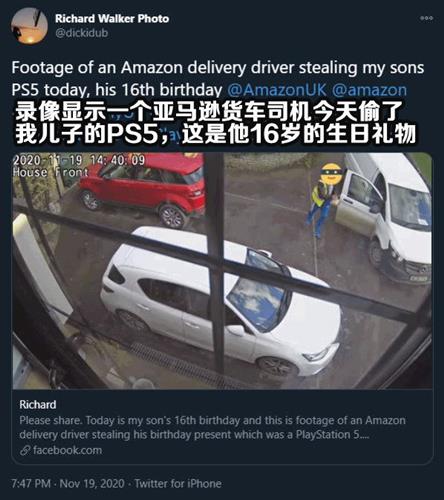The width and height of the screenshot is (444, 500).
Task: Open the tweet's three-dot more menu
Action: pyautogui.click(x=426, y=18)
